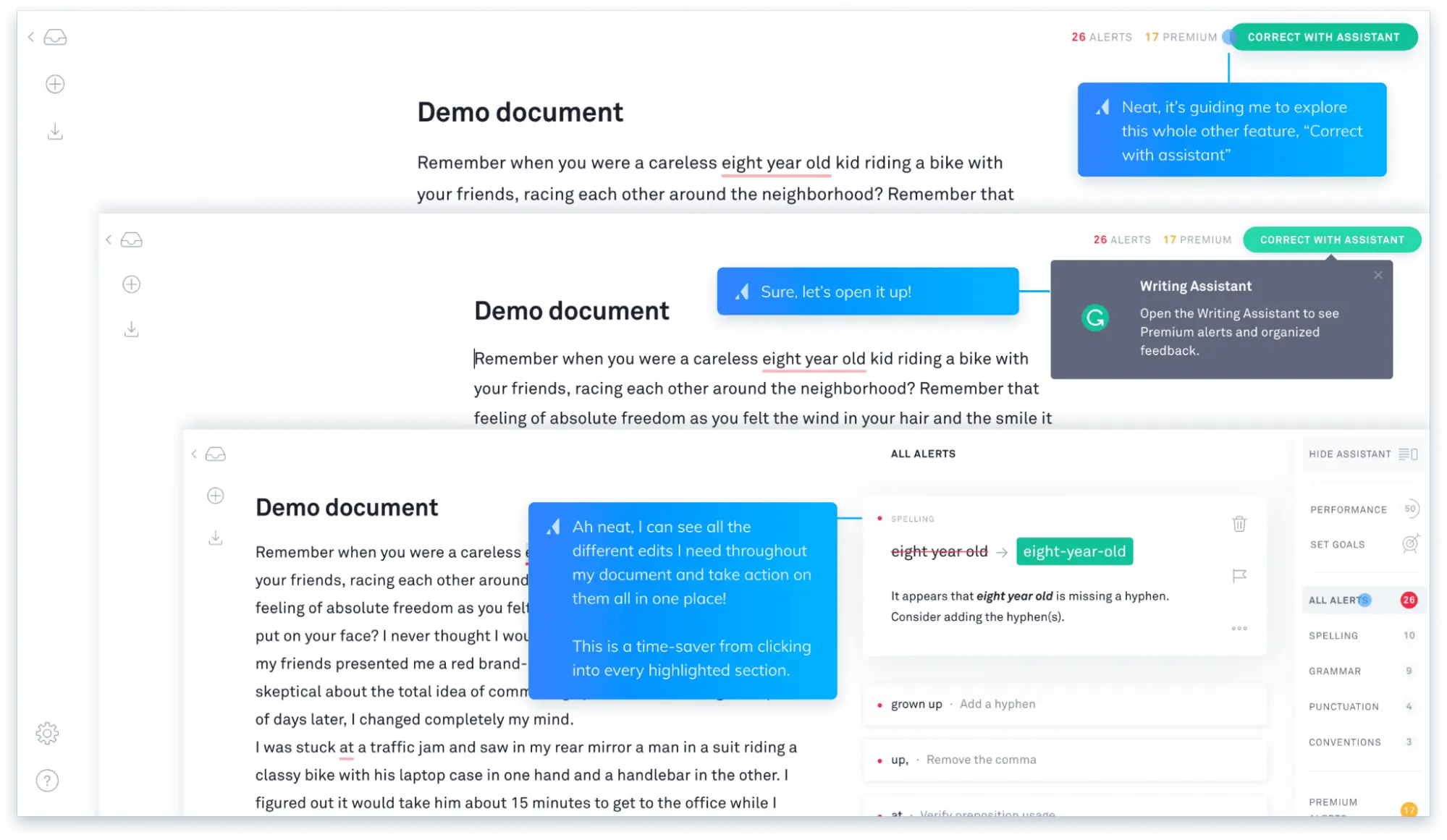Click the settings gear icon
1447x840 pixels.
click(47, 734)
